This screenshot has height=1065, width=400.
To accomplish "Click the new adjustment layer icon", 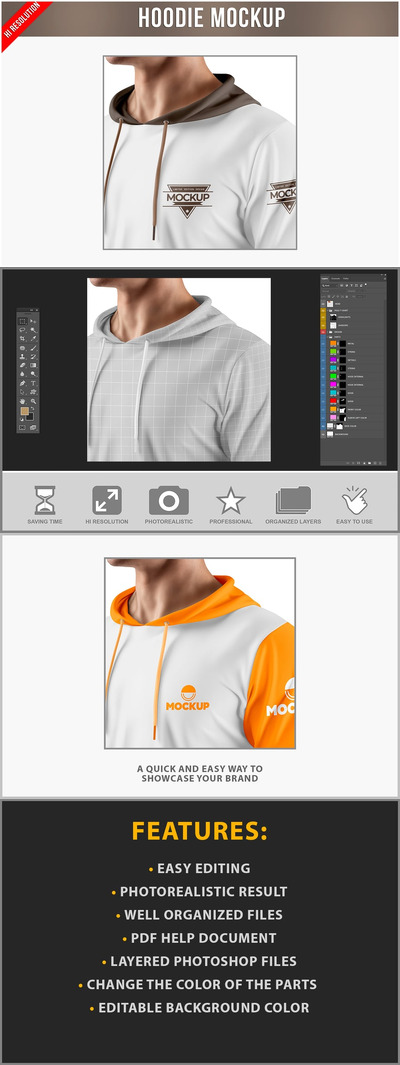I will (x=364, y=463).
